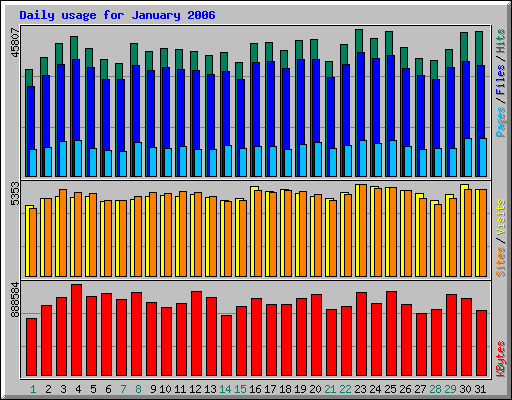Image resolution: width=512 pixels, height=400 pixels.
Task: Click the chart title "Daily usage for January 2006"
Action: [117, 15]
